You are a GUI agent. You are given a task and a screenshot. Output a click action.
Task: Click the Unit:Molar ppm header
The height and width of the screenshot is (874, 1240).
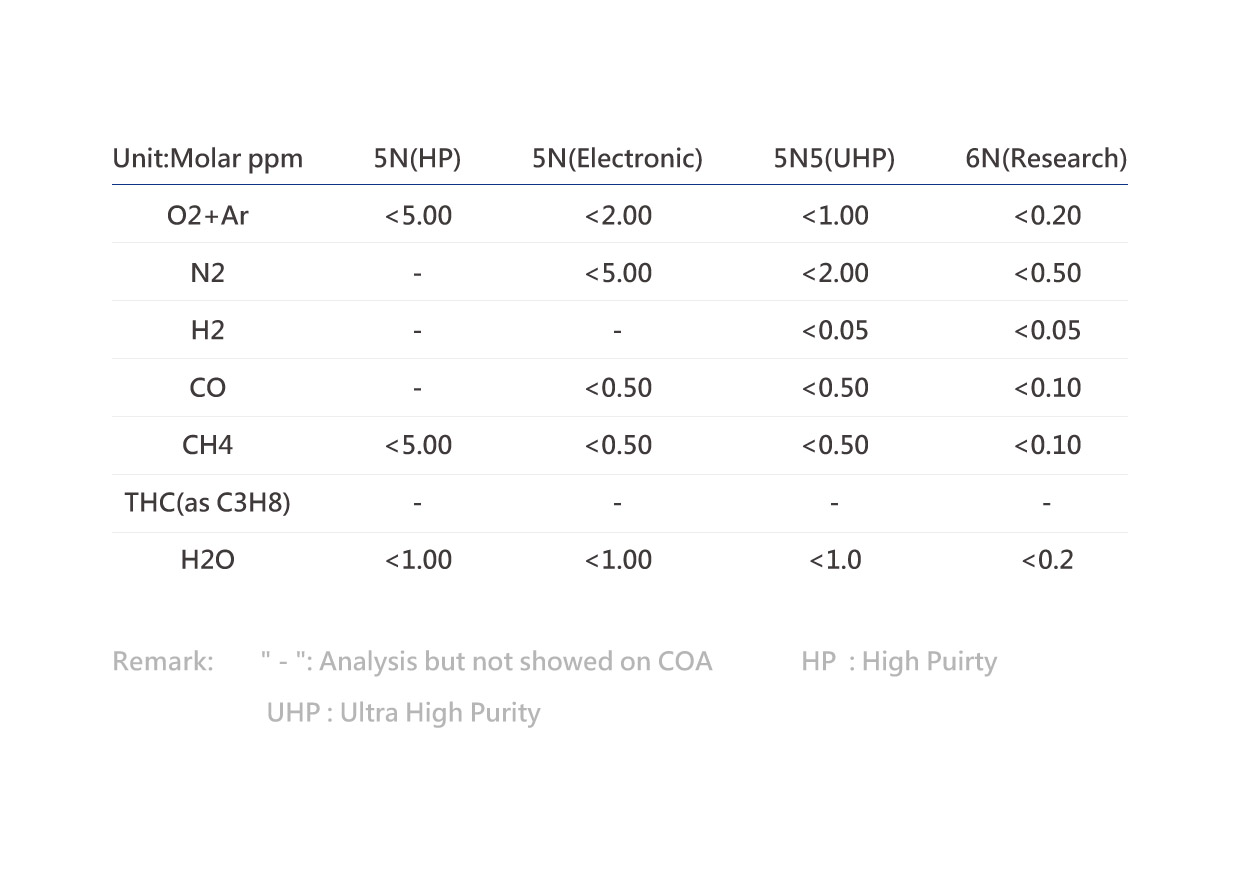click(207, 158)
